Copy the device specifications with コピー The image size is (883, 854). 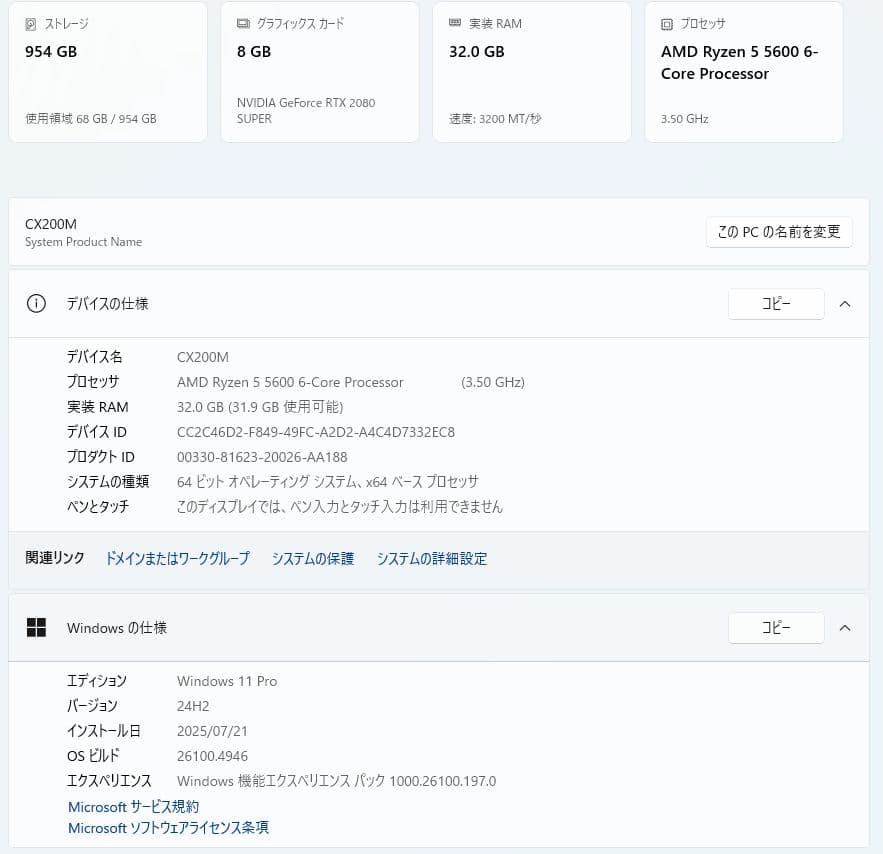pyautogui.click(x=776, y=303)
